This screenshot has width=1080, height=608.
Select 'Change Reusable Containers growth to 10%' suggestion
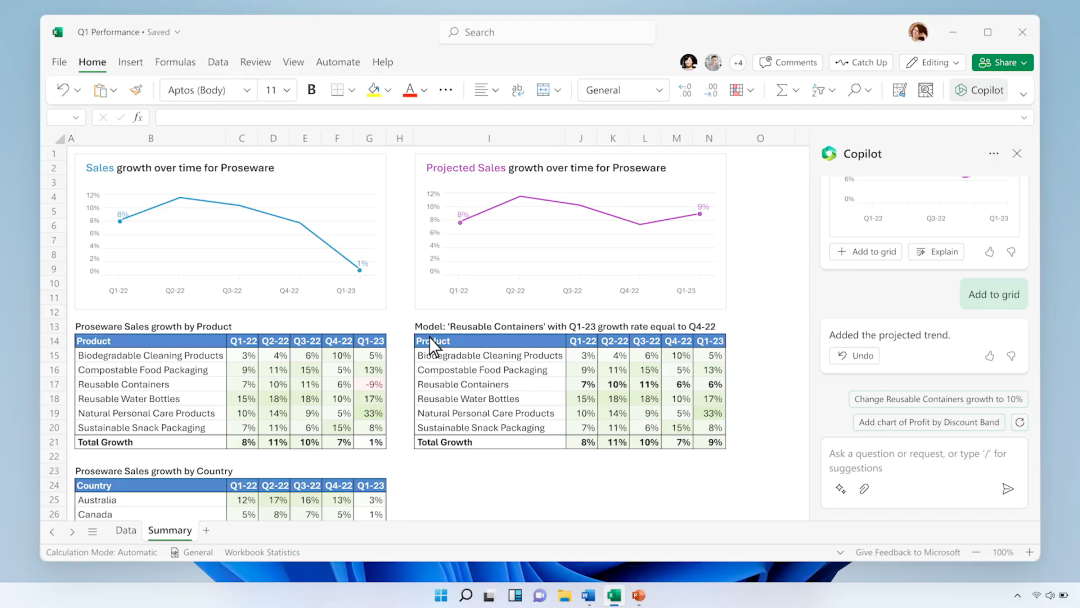(x=938, y=399)
